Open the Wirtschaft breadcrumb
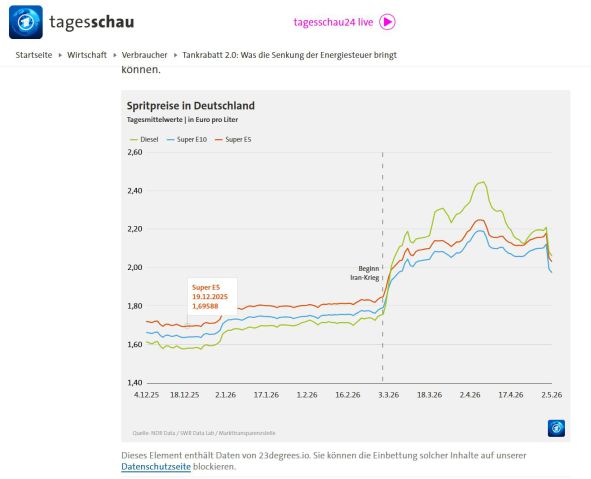The image size is (591, 479). [x=87, y=55]
